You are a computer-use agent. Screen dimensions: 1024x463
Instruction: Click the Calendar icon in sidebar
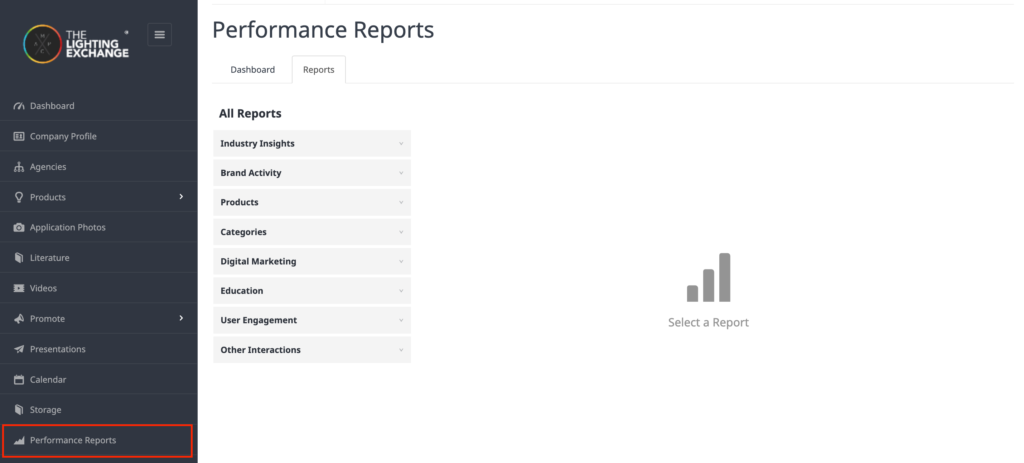(x=19, y=379)
